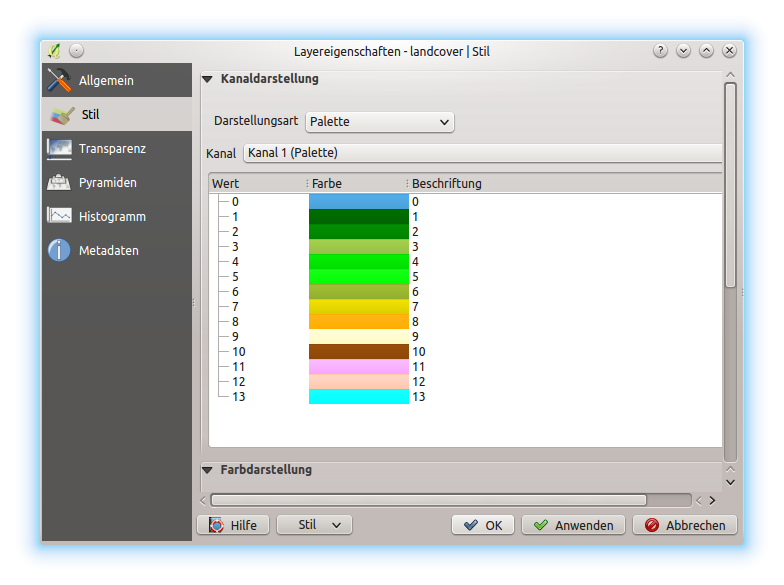Expand the Farbdarstellung section
Screen dimensions: 784x585
click(208, 470)
